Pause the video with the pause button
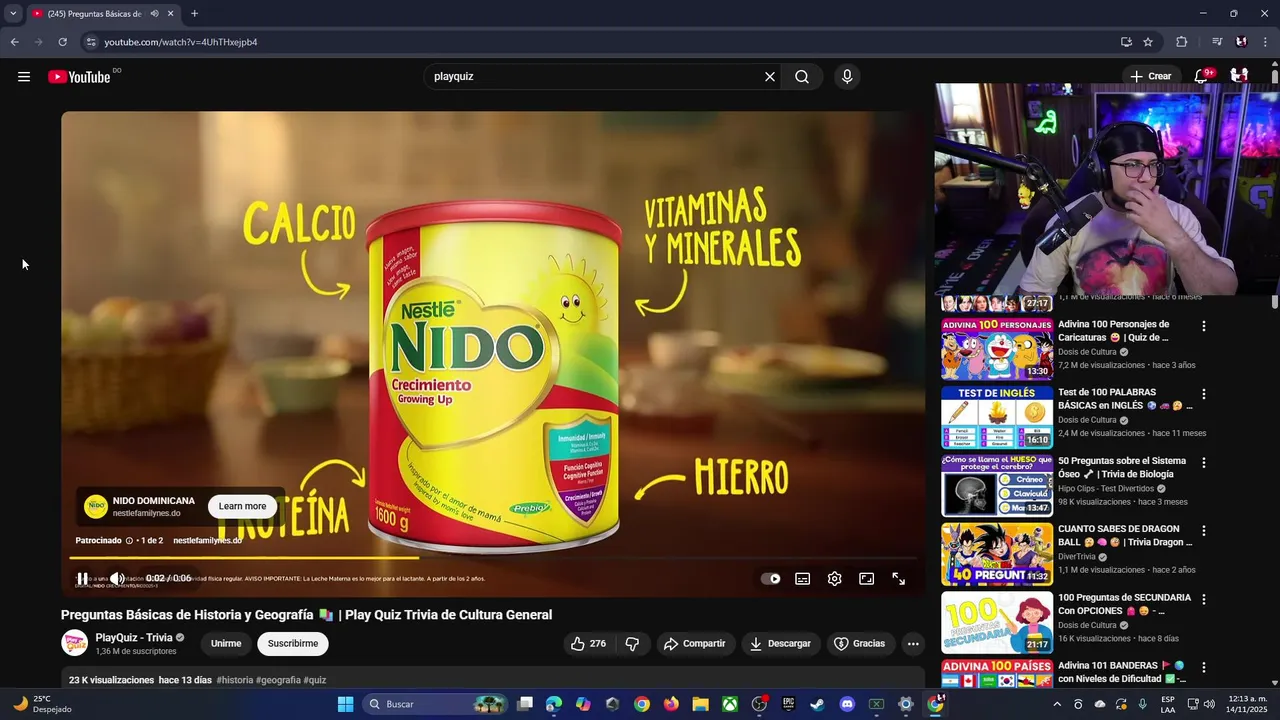The height and width of the screenshot is (720, 1280). point(83,578)
